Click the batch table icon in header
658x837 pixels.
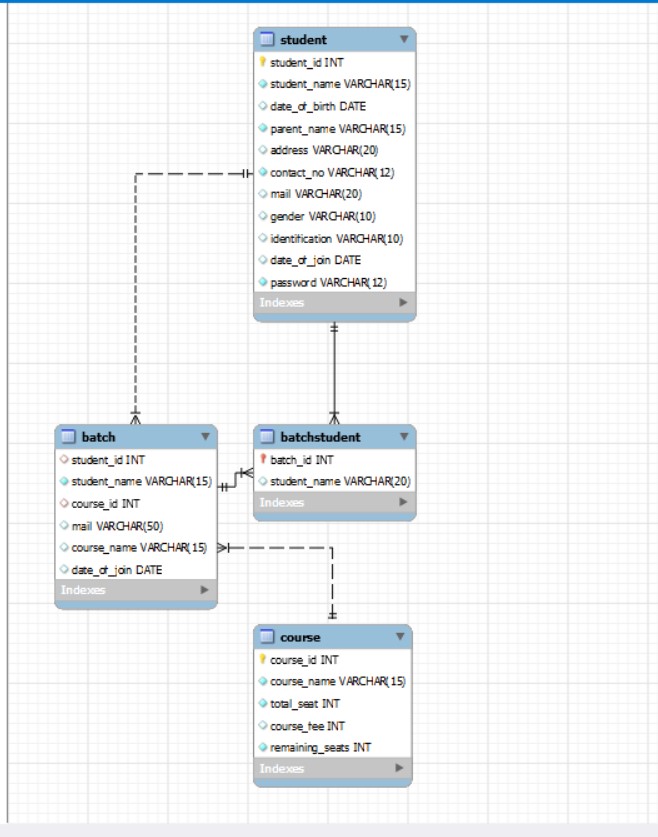pos(68,437)
